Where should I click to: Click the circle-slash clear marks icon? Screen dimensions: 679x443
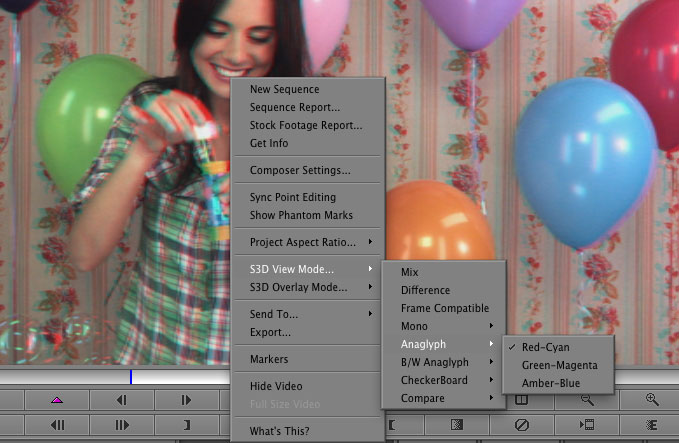point(521,425)
